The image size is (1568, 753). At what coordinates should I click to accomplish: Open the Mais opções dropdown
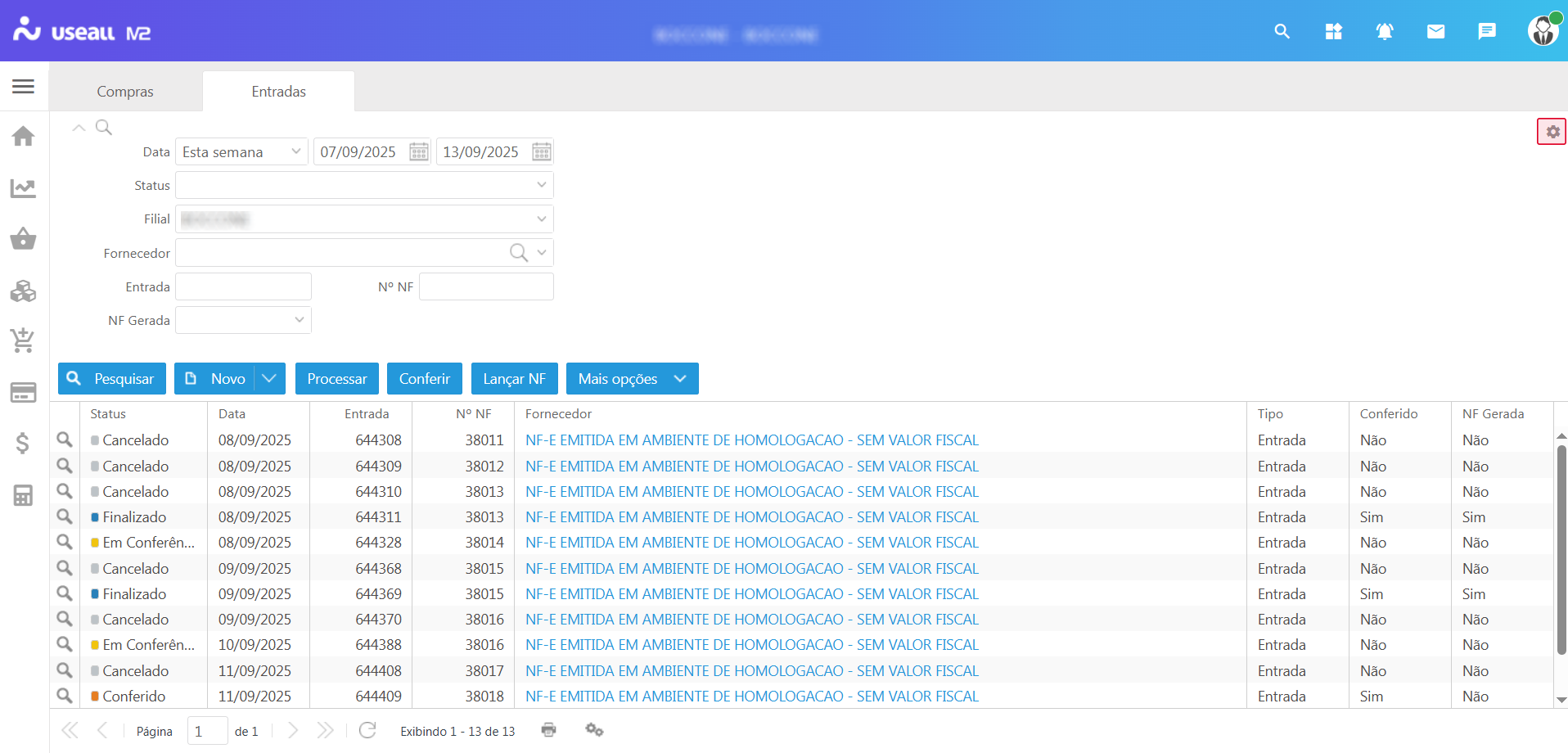click(x=632, y=379)
